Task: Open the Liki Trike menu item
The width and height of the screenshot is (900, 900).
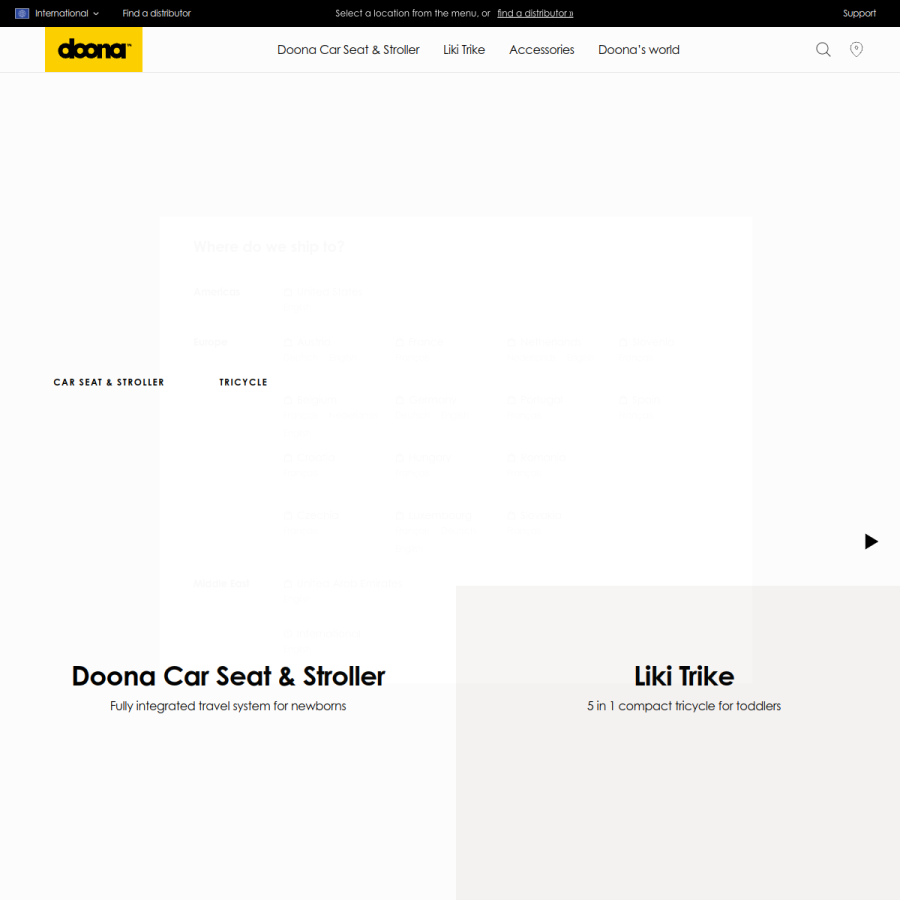Action: (x=464, y=50)
